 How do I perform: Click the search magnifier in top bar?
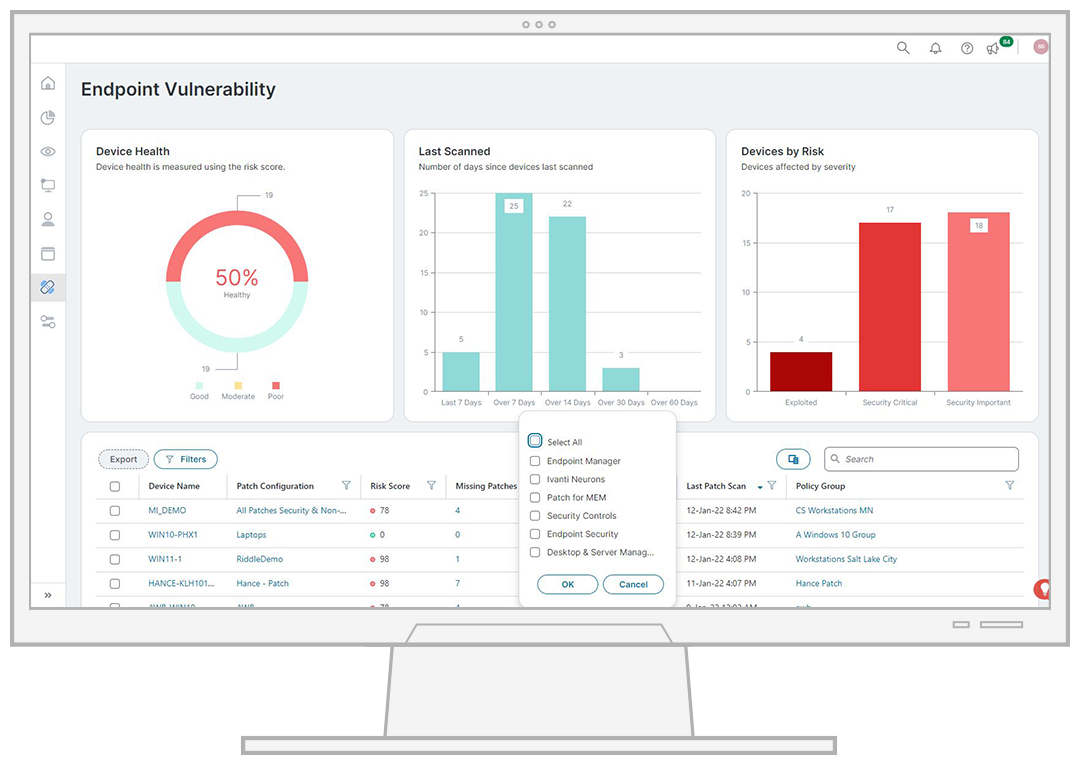click(x=903, y=48)
